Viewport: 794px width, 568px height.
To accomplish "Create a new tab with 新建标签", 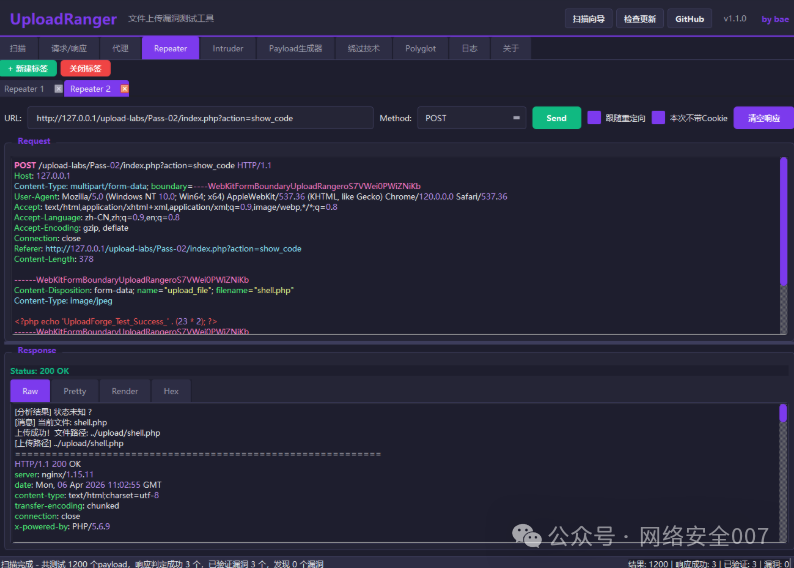I will point(28,68).
